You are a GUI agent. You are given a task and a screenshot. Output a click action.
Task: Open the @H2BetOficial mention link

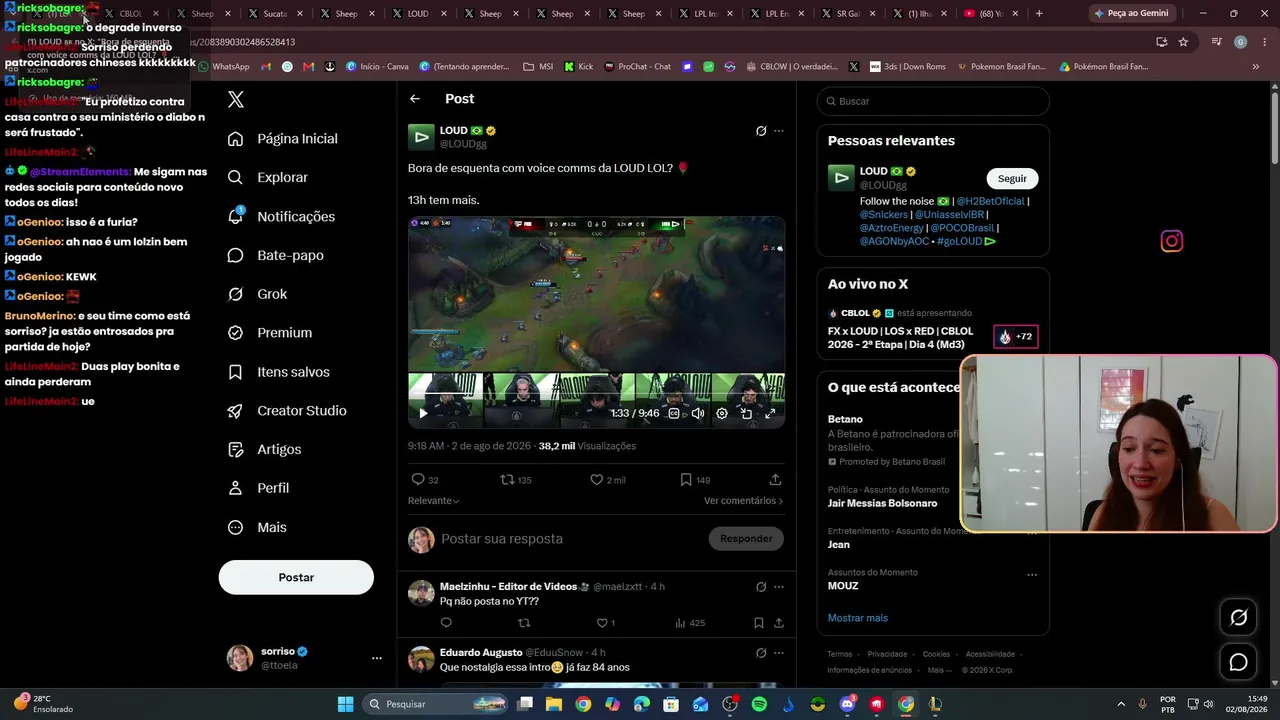[x=990, y=201]
